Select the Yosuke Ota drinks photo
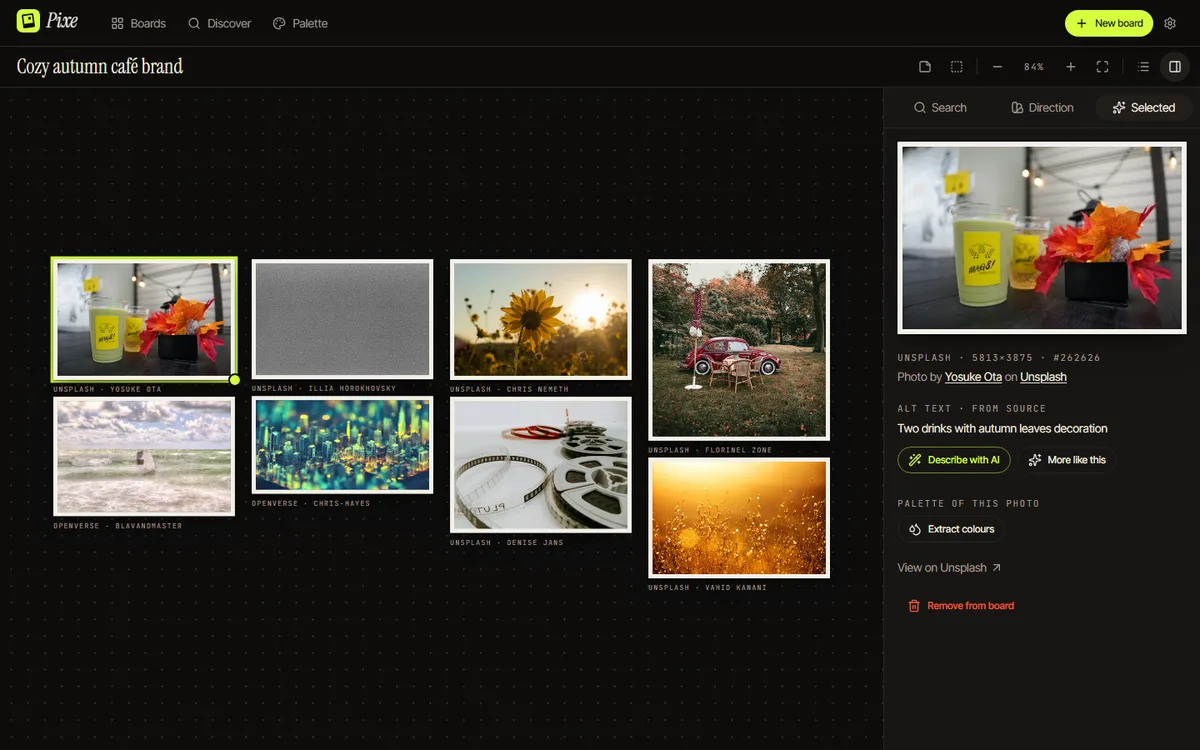Viewport: 1200px width, 750px height. pyautogui.click(x=144, y=319)
